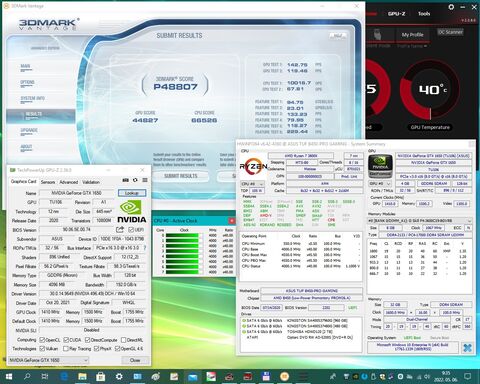Screen dimensions: 480x384
Task: Click Bus Interface question mark icon
Action: click(145, 248)
